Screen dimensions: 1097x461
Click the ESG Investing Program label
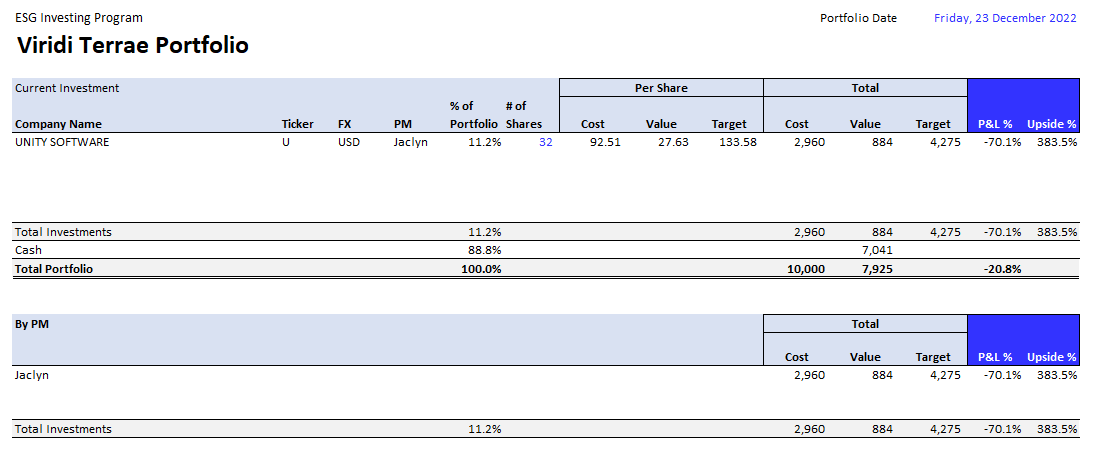coord(79,18)
